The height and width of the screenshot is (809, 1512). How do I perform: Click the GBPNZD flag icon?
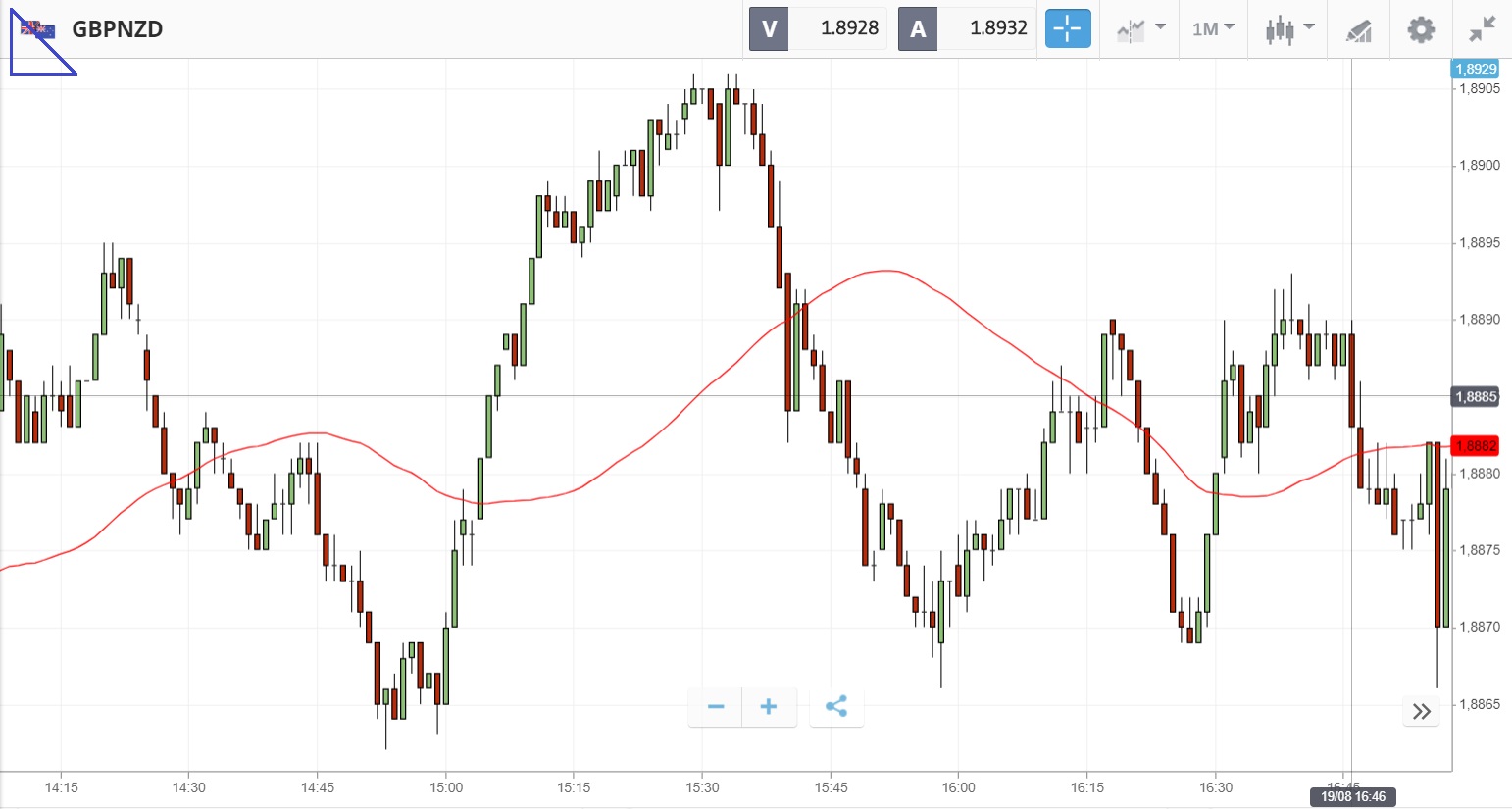tap(38, 29)
